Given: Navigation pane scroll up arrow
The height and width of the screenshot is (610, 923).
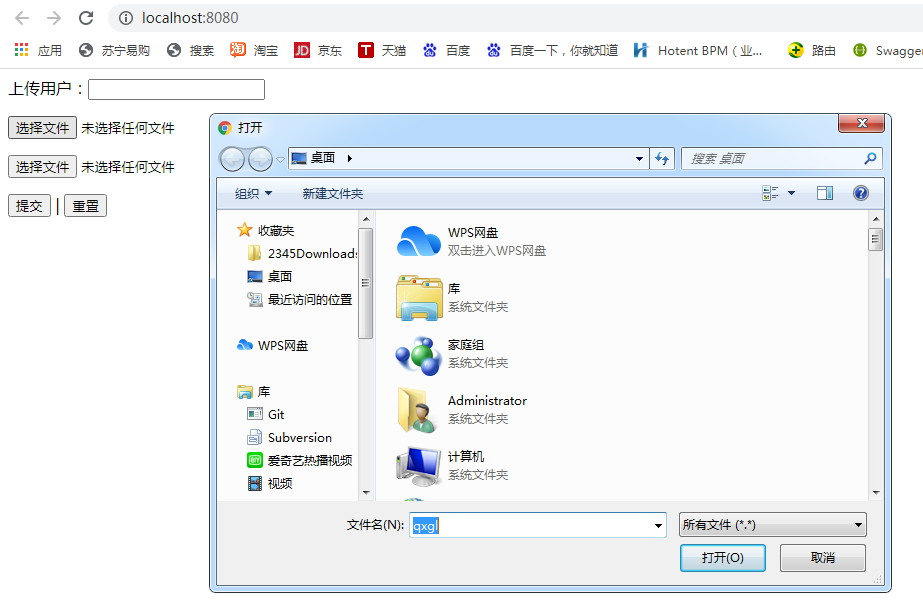Looking at the screenshot, I should coord(366,219).
